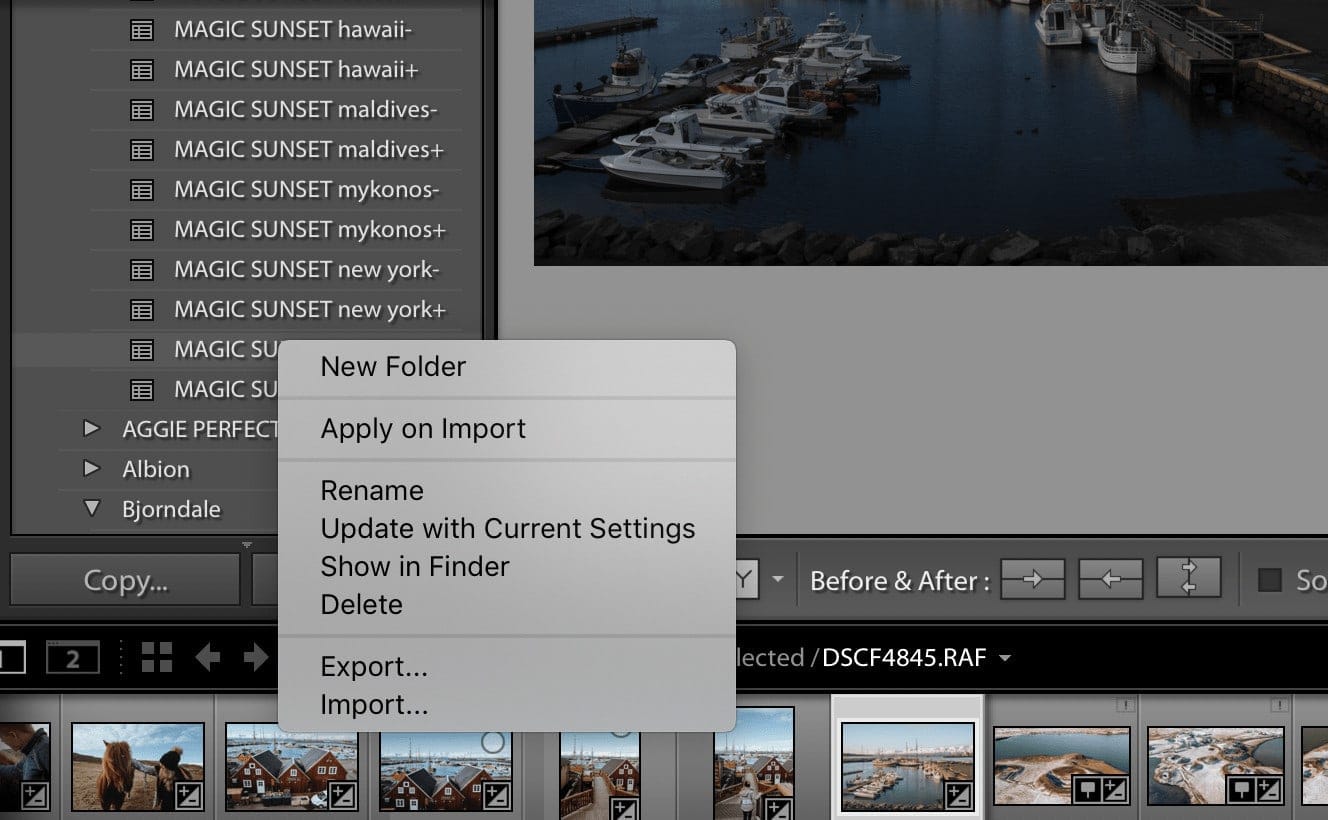Select the MAGIC SUNSET hawaii- preset icon
This screenshot has height=820, width=1328.
click(143, 30)
